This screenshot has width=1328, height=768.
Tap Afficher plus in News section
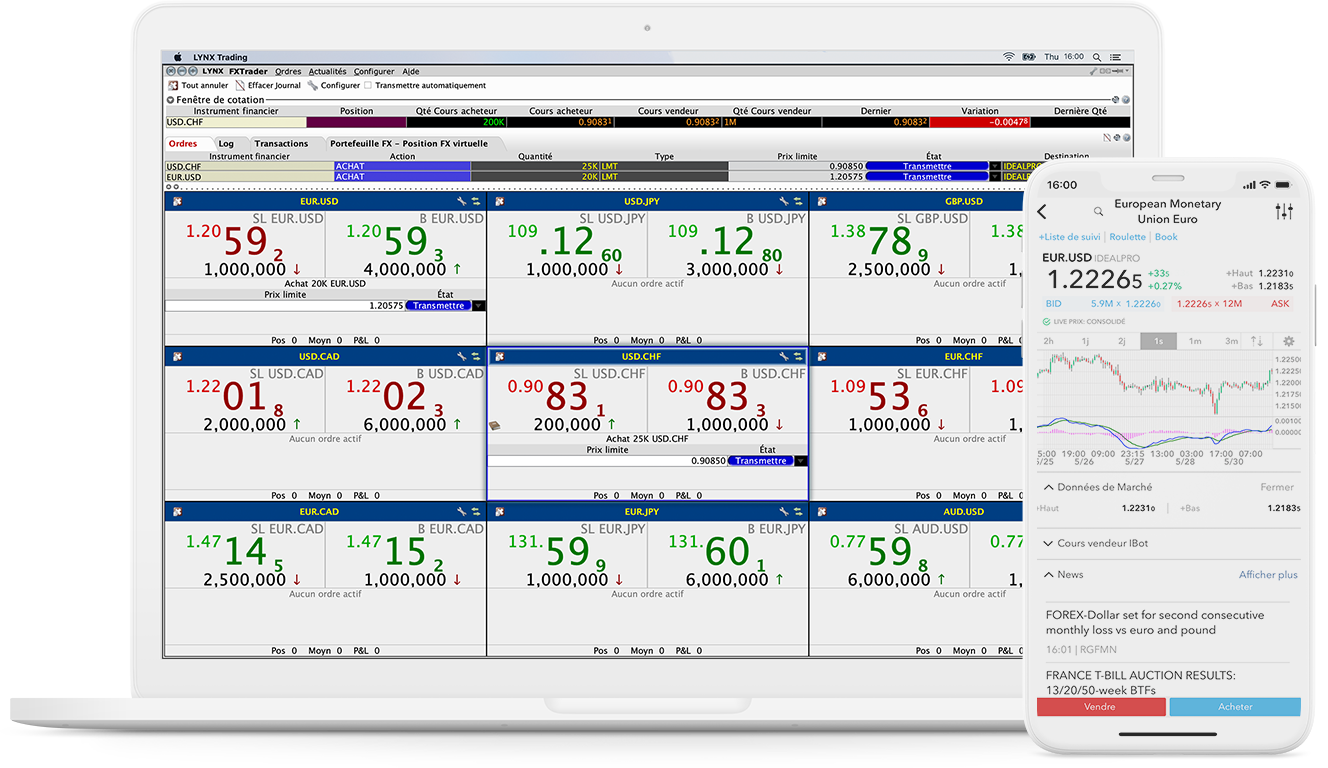pyautogui.click(x=1268, y=575)
